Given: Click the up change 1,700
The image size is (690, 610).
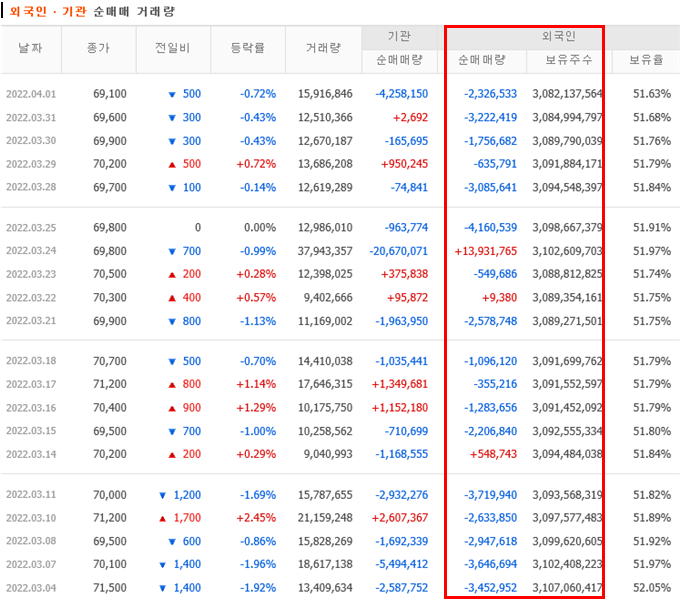Looking at the screenshot, I should [187, 518].
